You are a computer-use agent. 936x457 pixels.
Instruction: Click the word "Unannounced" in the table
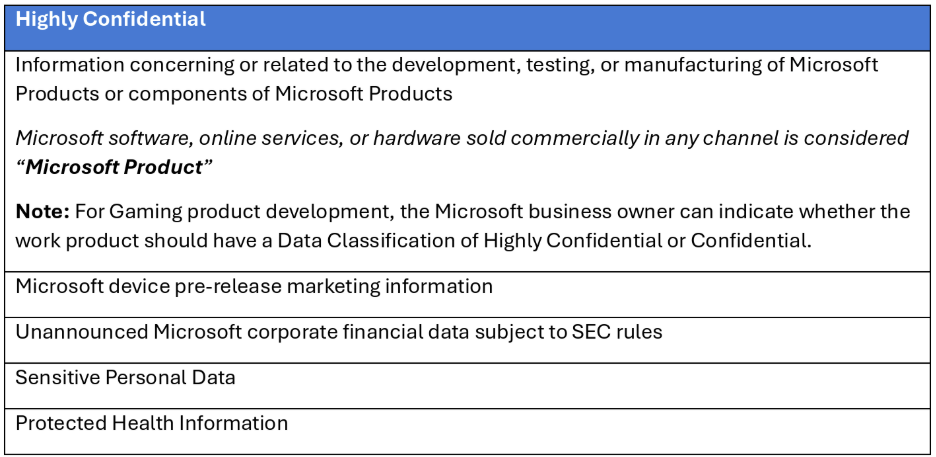point(81,332)
